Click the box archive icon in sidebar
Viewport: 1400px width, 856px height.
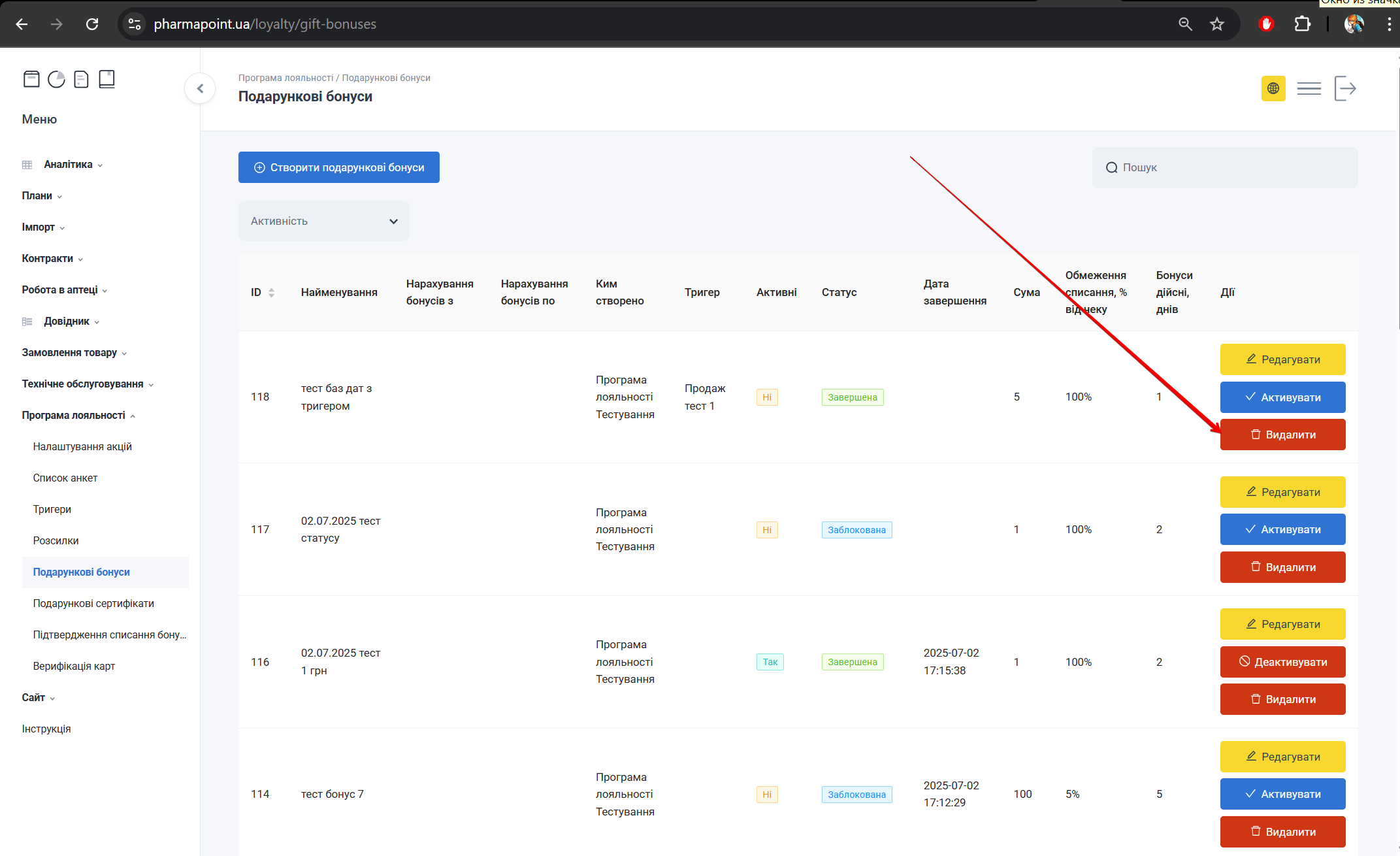[x=31, y=79]
